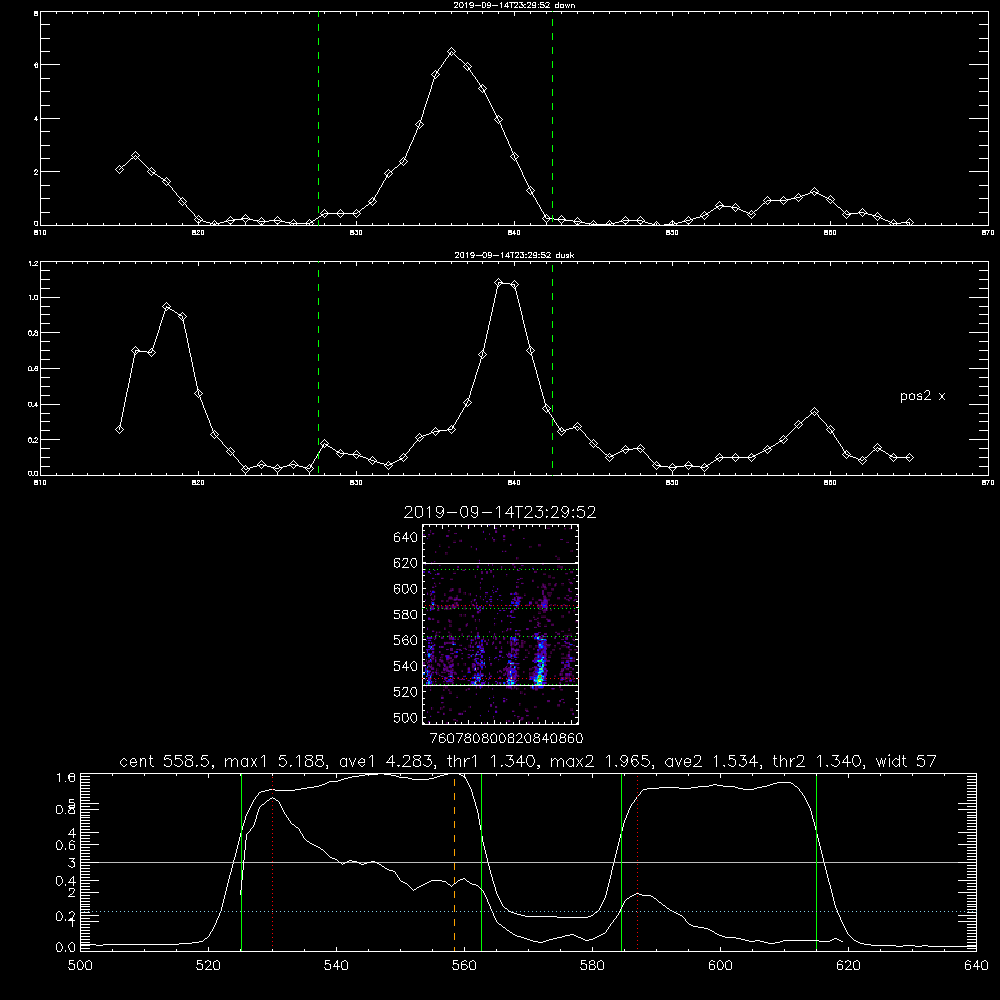Click the solid green line near 585 in bottom plot

tap(622, 862)
